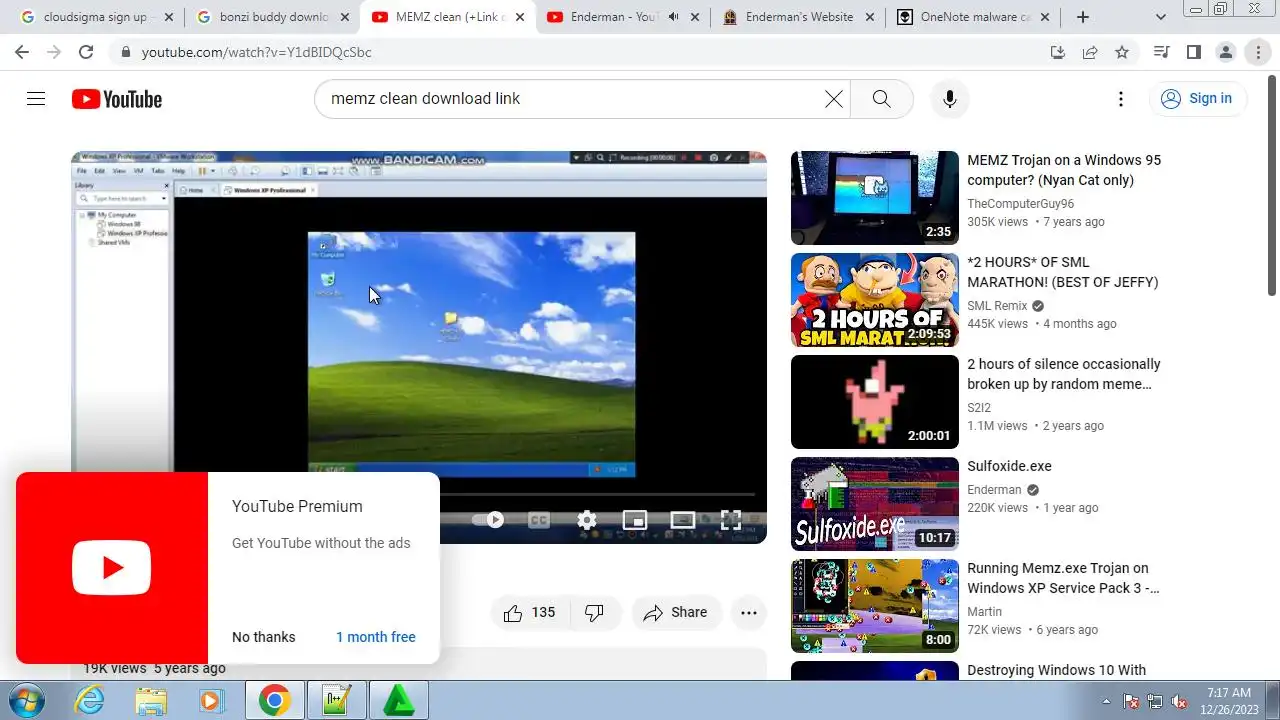Mute the Enderman tab via speaker icon
This screenshot has width=1280, height=720.
673,17
